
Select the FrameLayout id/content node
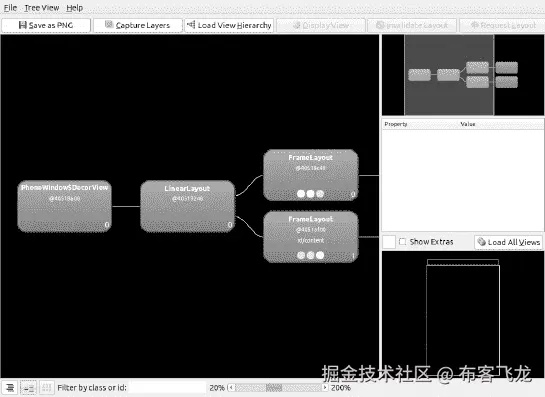[x=311, y=237]
